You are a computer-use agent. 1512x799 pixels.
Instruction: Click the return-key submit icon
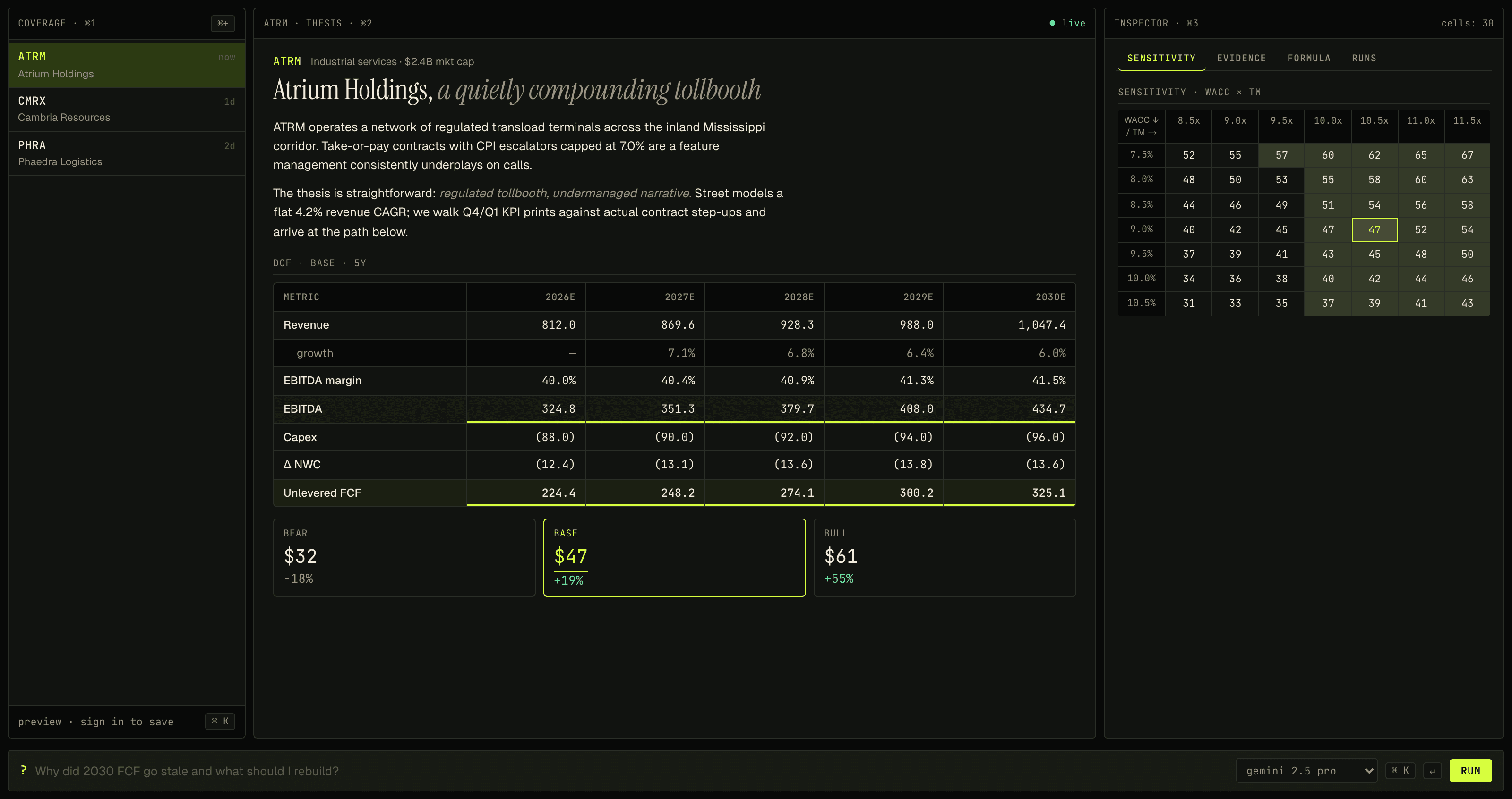click(1432, 770)
